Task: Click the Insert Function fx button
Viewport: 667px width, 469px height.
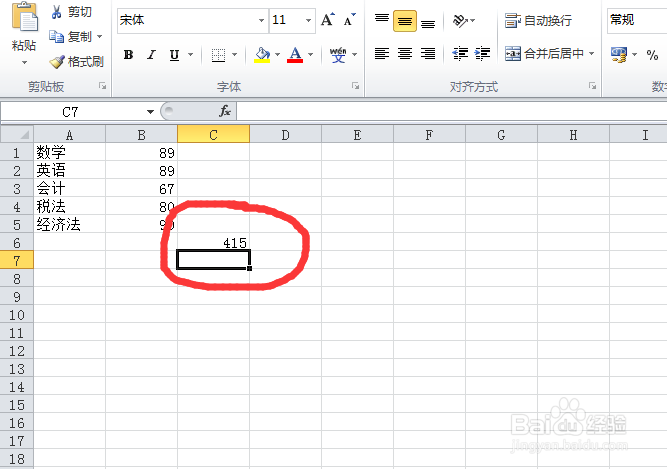Action: (225, 112)
